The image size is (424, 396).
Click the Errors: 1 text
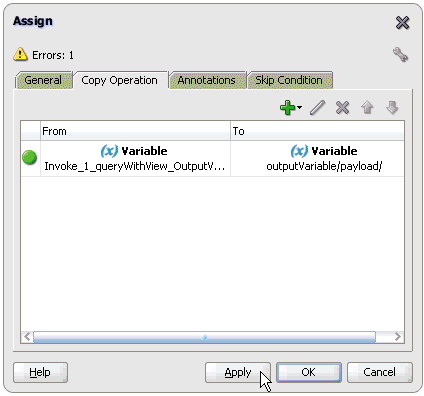pyautogui.click(x=53, y=55)
